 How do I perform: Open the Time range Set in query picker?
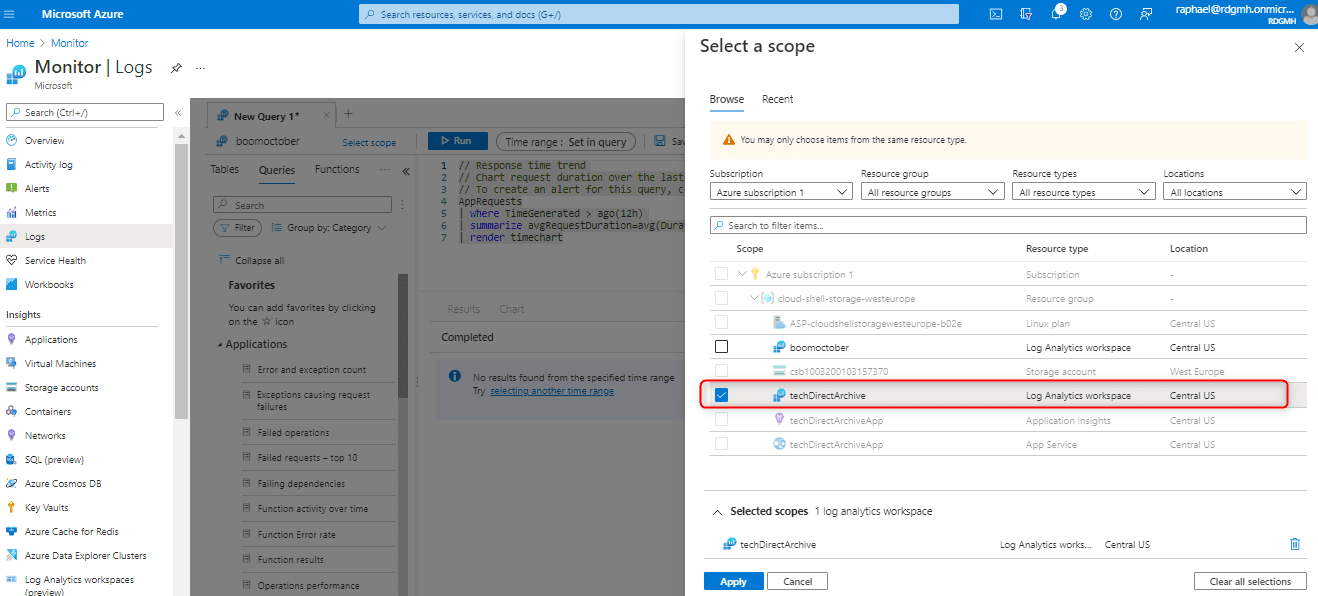(566, 142)
